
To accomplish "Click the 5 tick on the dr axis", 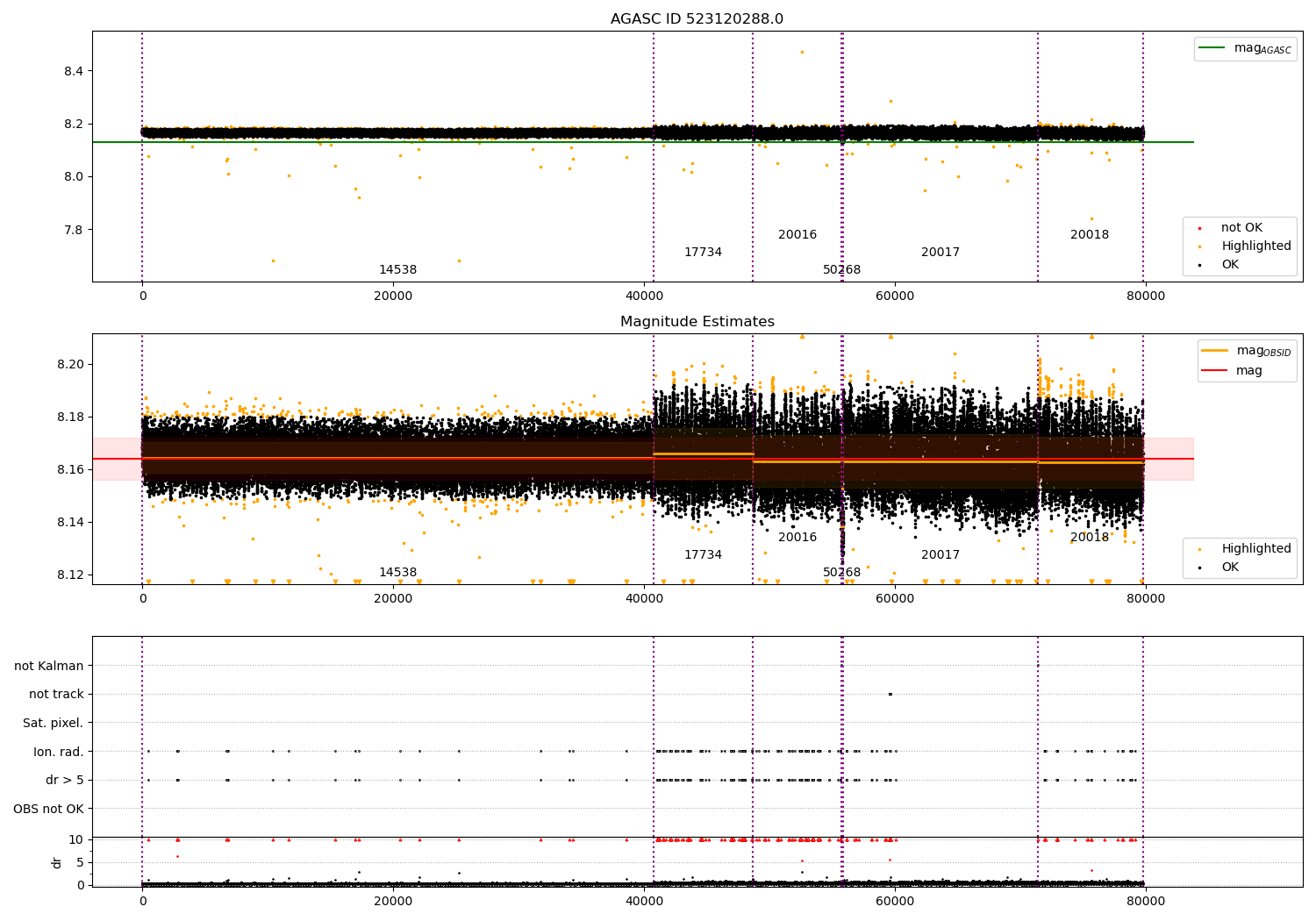I will click(80, 862).
